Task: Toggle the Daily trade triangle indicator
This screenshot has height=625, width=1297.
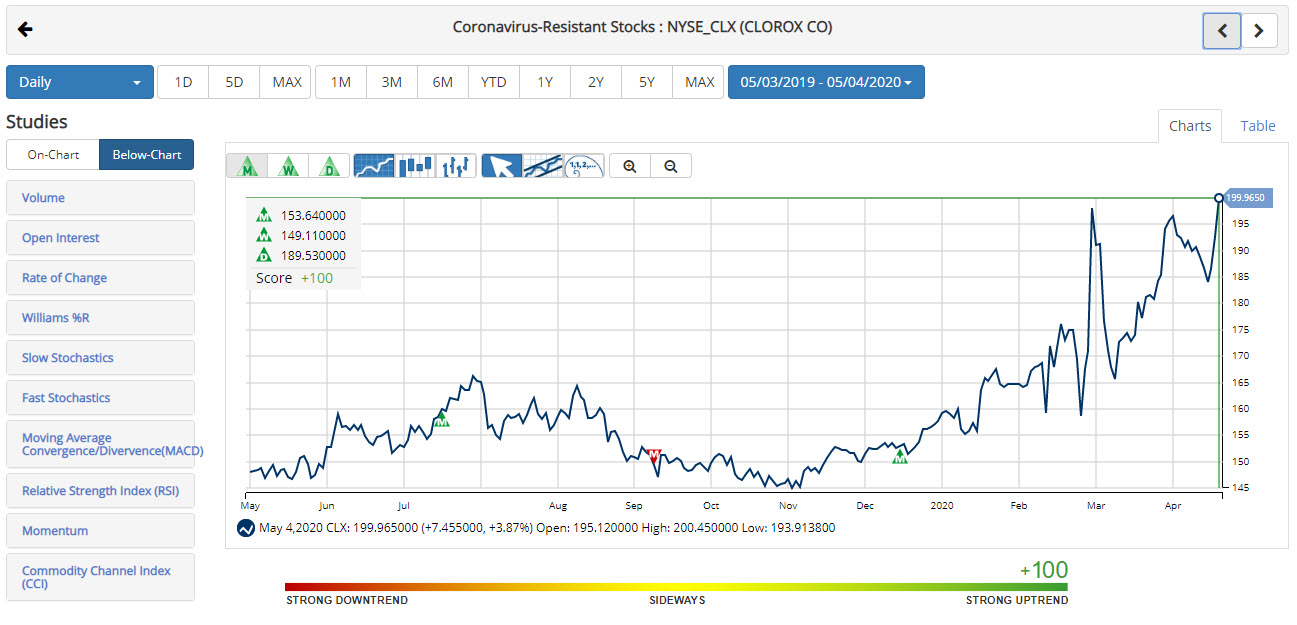Action: coord(329,166)
